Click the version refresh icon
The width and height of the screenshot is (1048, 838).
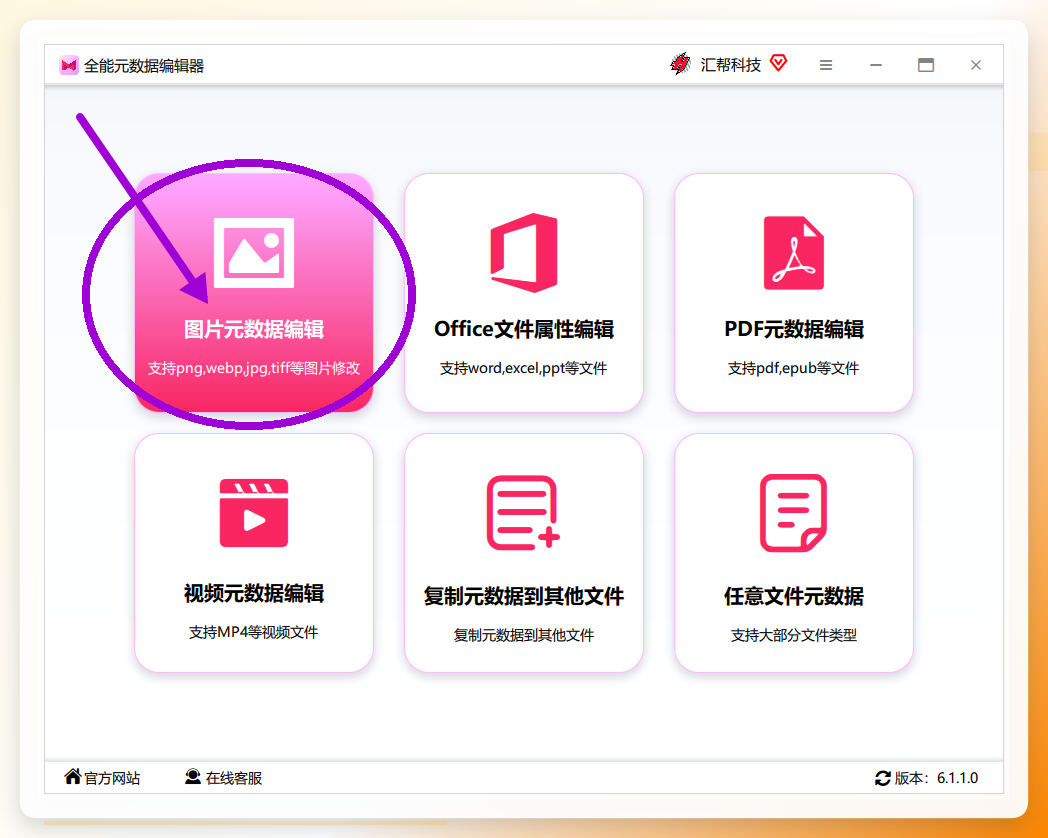pyautogui.click(x=883, y=778)
